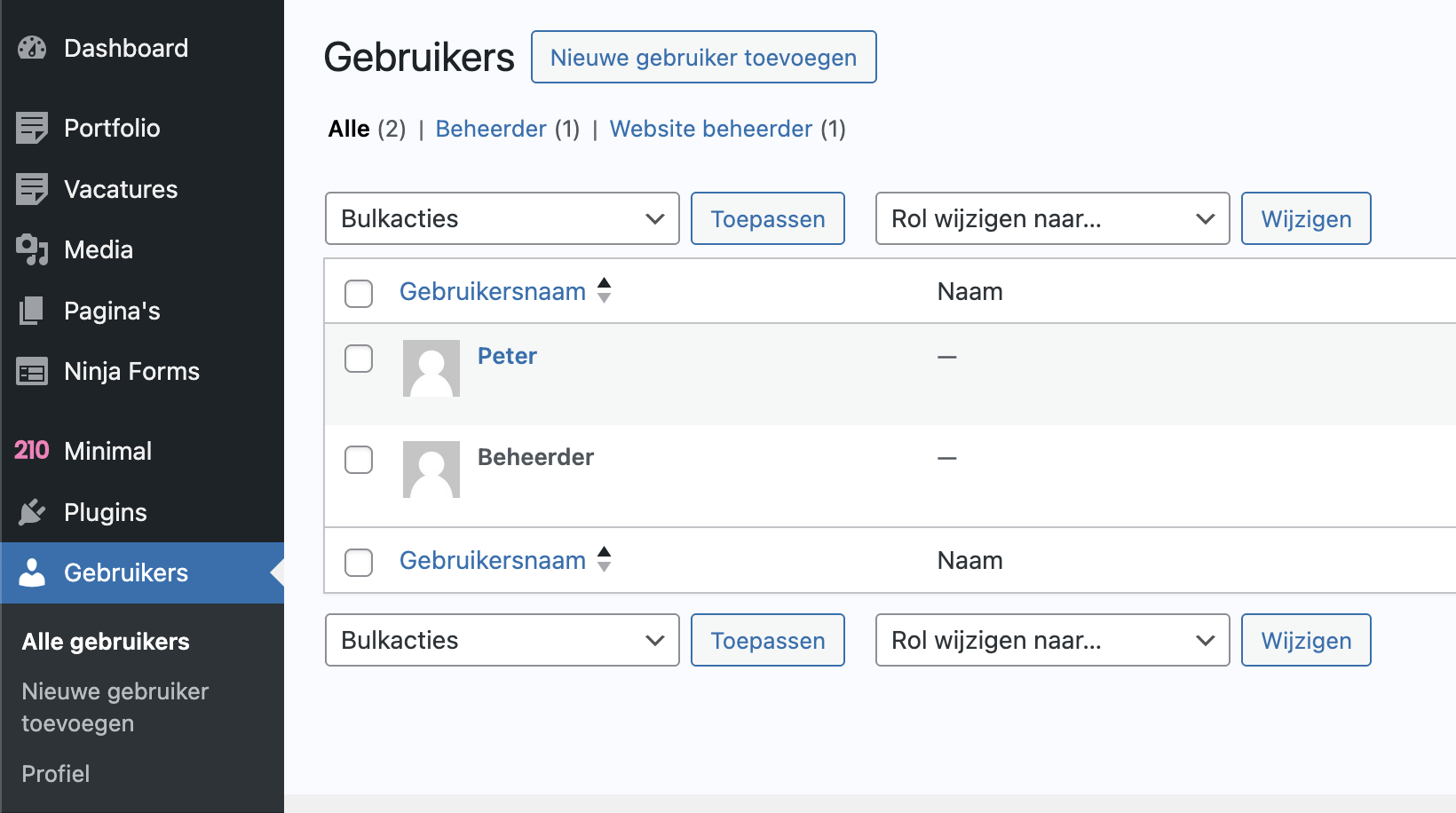This screenshot has height=813, width=1456.
Task: Open 'Nieuwe gebruiker toevoegen' in the sidebar submenu
Action: click(115, 707)
